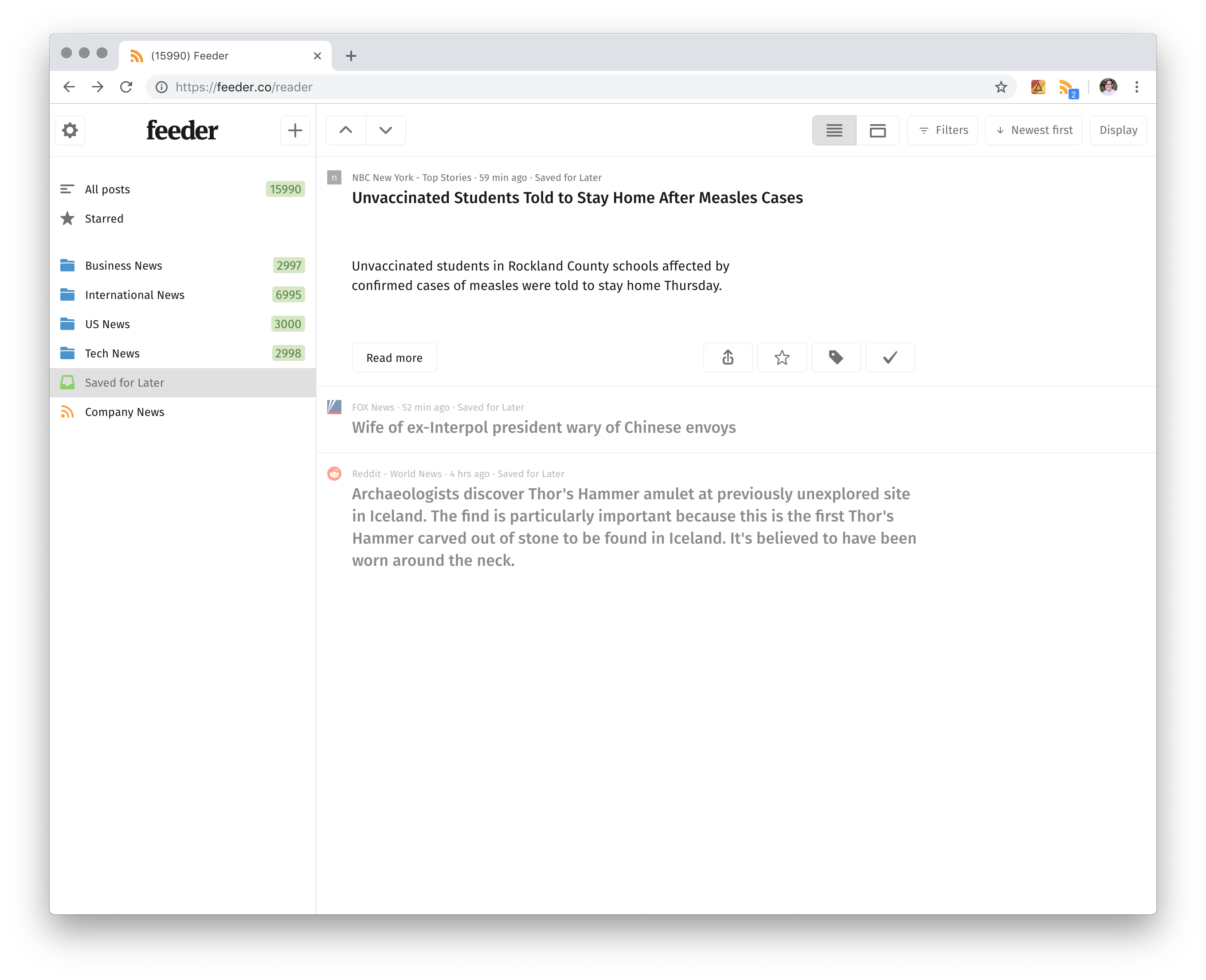Click the Company News RSS icon
This screenshot has height=980, width=1206.
click(x=67, y=412)
